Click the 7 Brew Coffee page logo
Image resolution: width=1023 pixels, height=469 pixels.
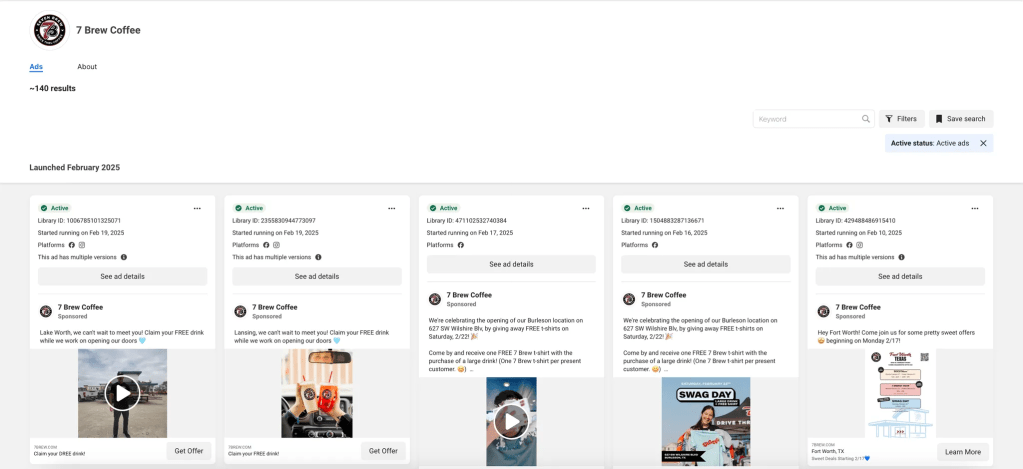(49, 30)
